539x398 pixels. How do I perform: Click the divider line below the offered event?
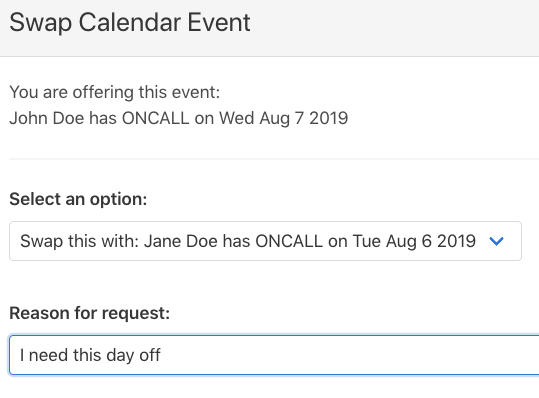(274, 159)
